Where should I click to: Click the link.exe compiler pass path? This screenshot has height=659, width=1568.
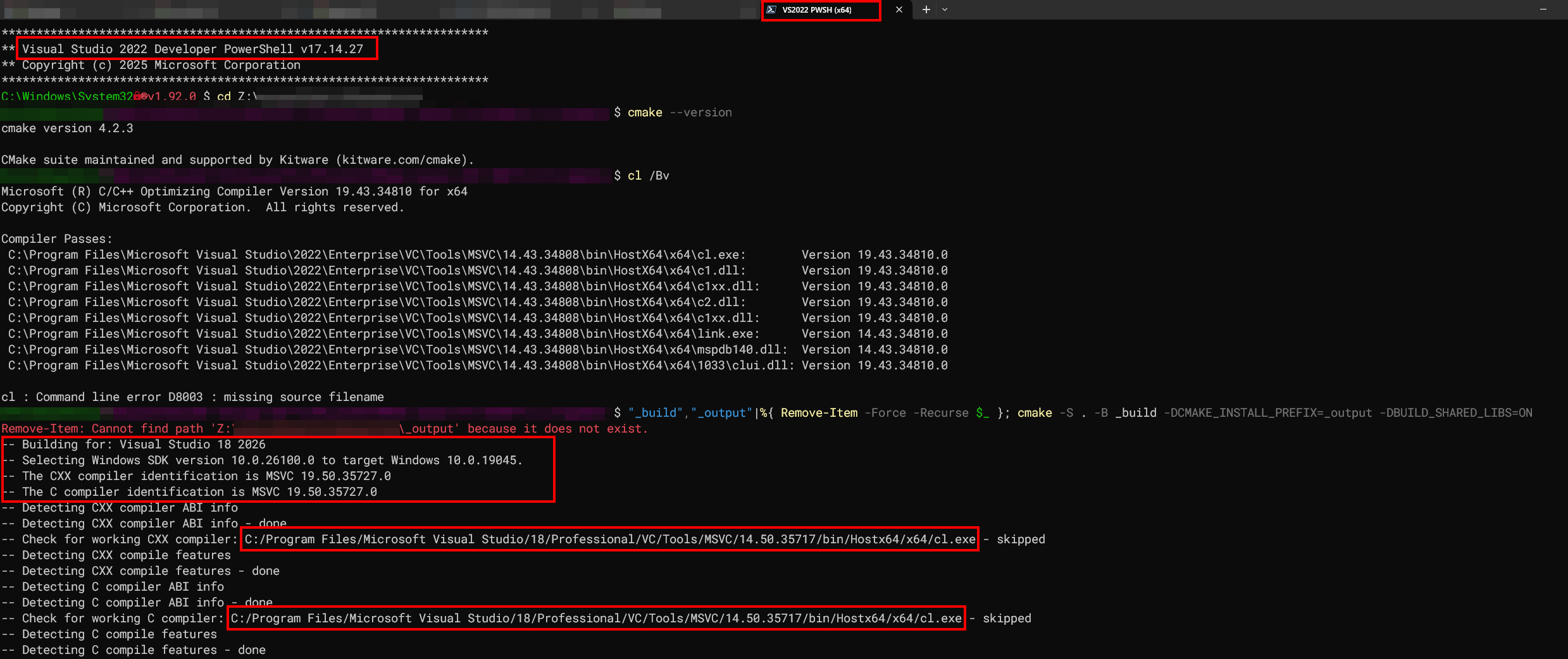tap(383, 334)
